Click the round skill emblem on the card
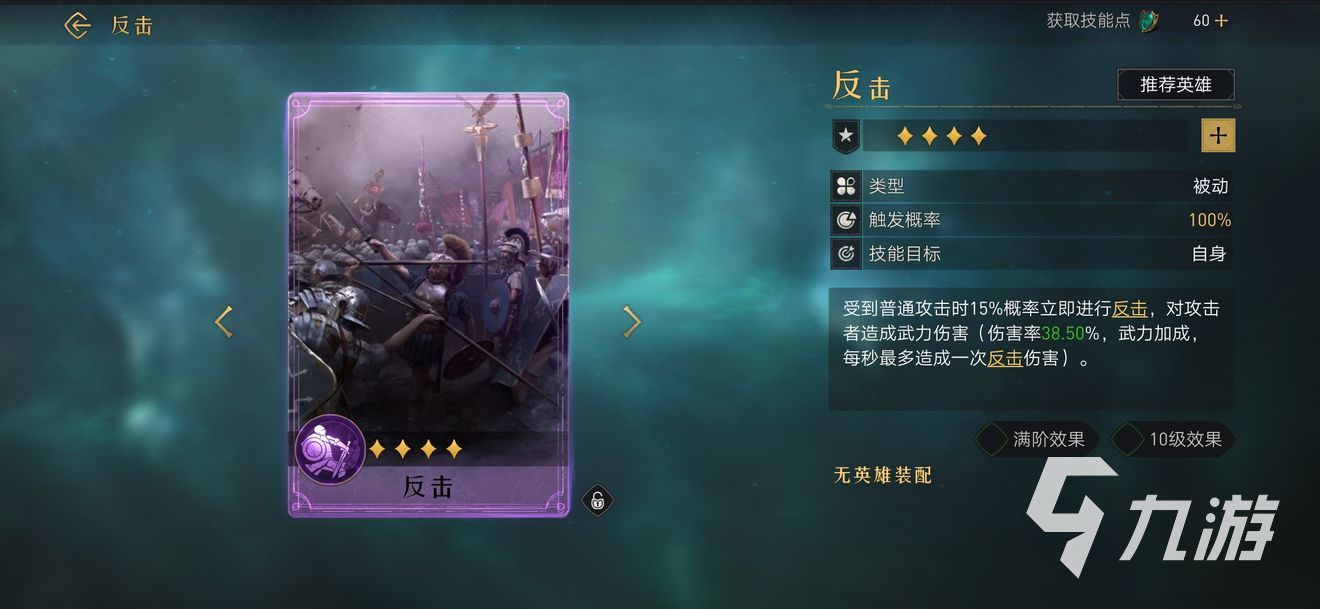 click(330, 449)
